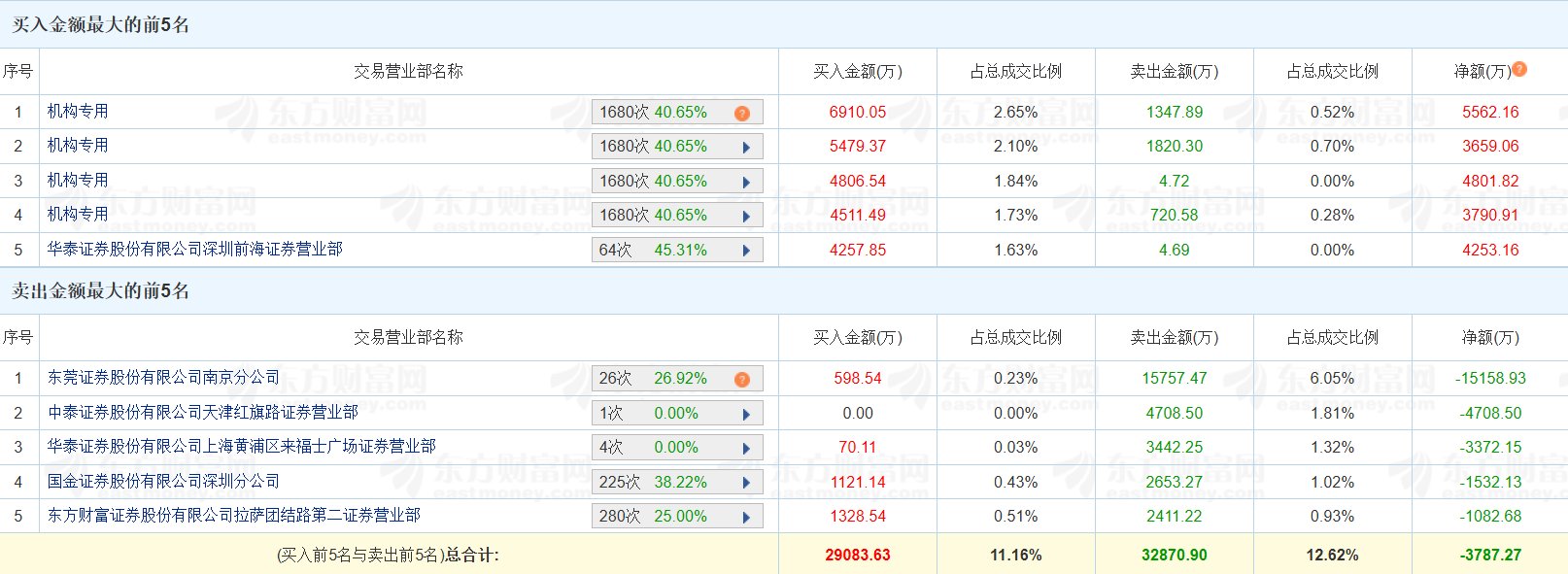This screenshot has width=1568, height=574.
Task: Open 华泰证券股份有限公司深圳前海证券营业部 link
Action: point(194,250)
